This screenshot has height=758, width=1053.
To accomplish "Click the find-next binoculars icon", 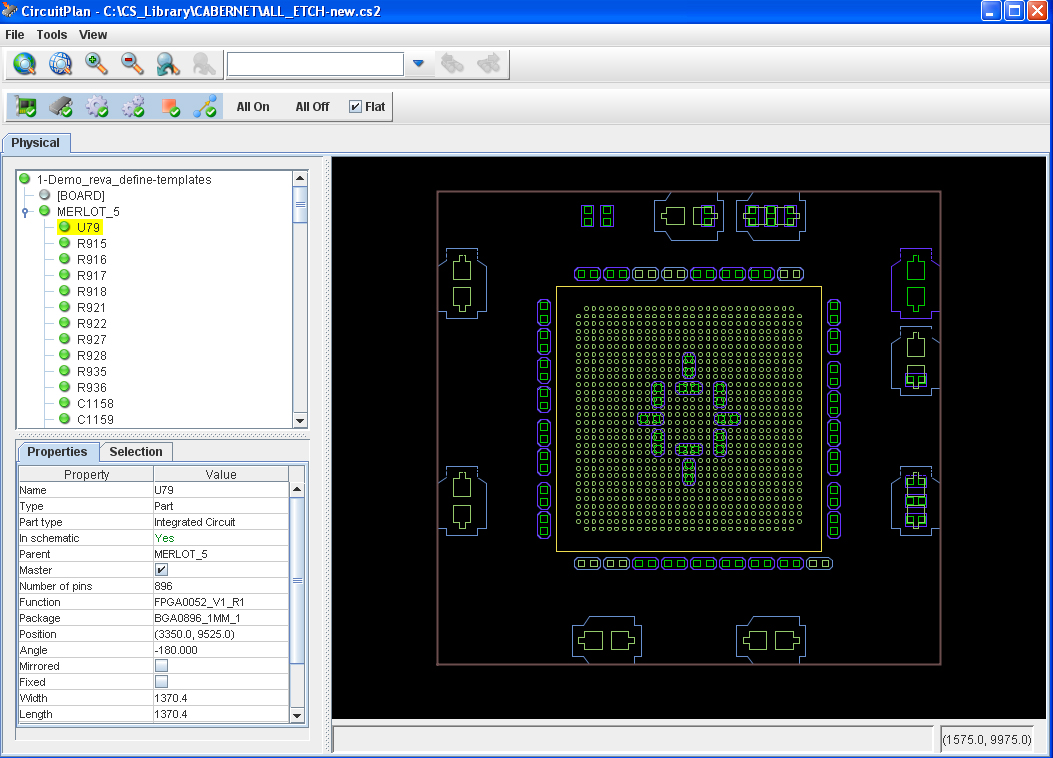I will 489,64.
